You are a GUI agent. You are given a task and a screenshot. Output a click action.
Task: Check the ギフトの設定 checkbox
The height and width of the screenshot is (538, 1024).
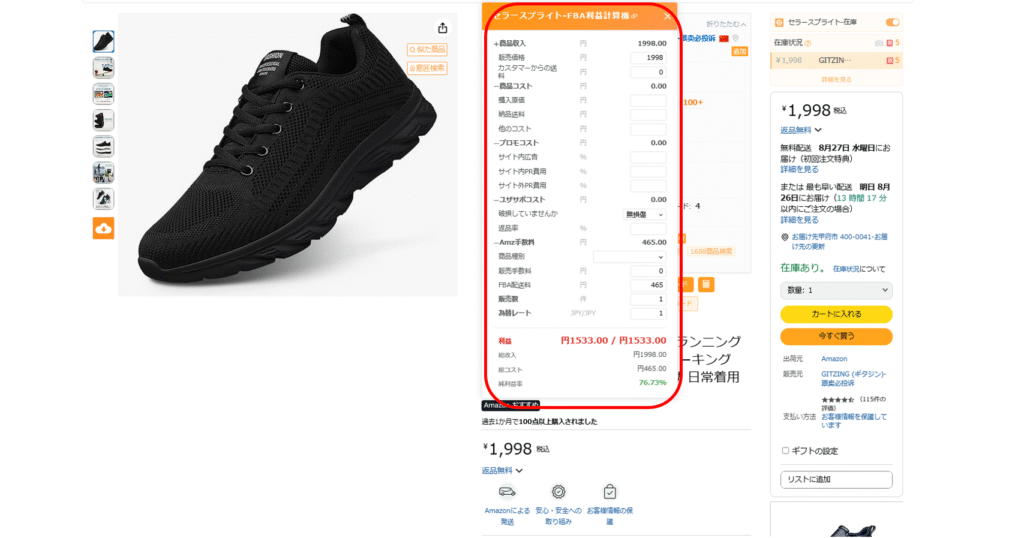[x=785, y=451]
